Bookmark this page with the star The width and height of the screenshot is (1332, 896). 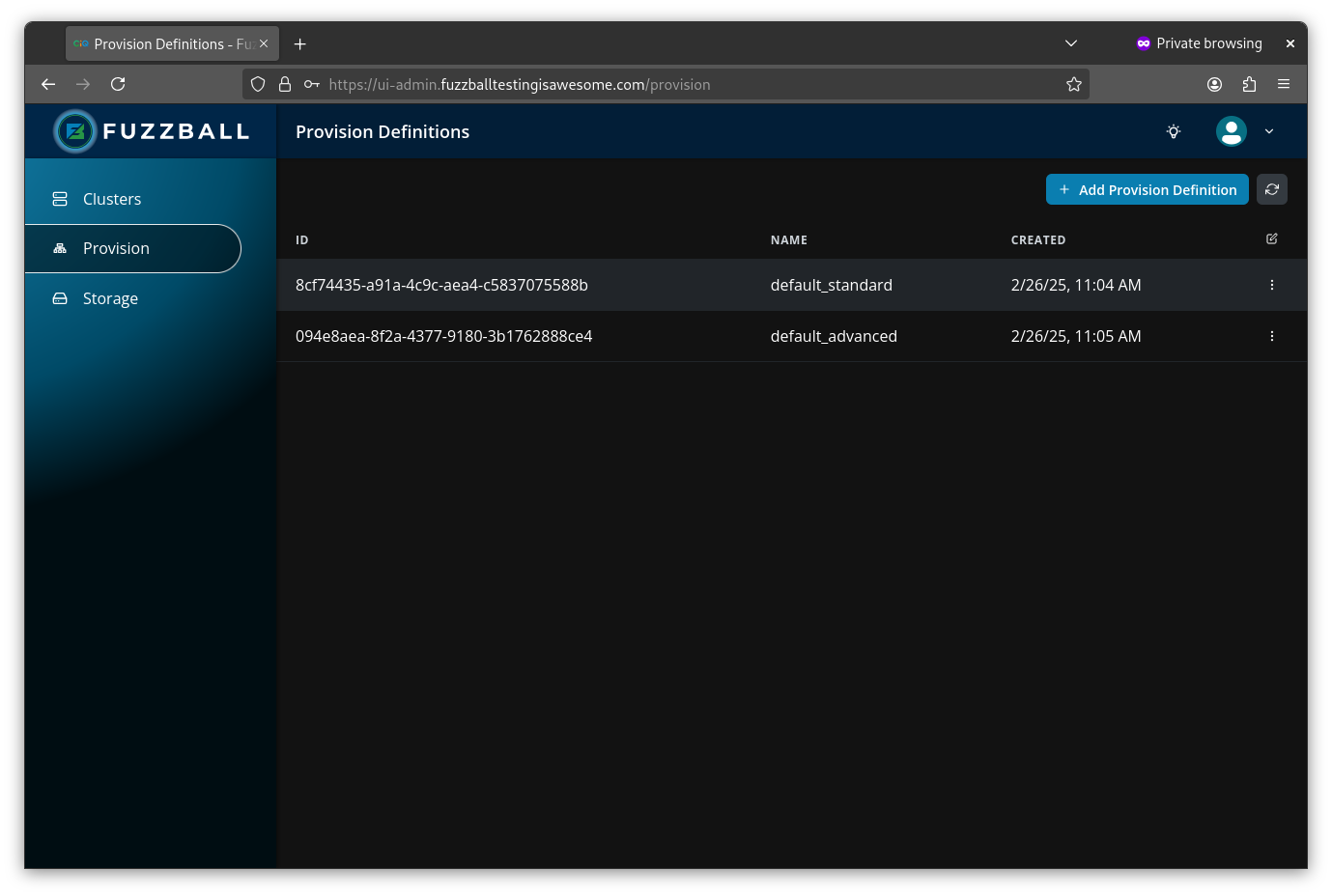tap(1073, 84)
